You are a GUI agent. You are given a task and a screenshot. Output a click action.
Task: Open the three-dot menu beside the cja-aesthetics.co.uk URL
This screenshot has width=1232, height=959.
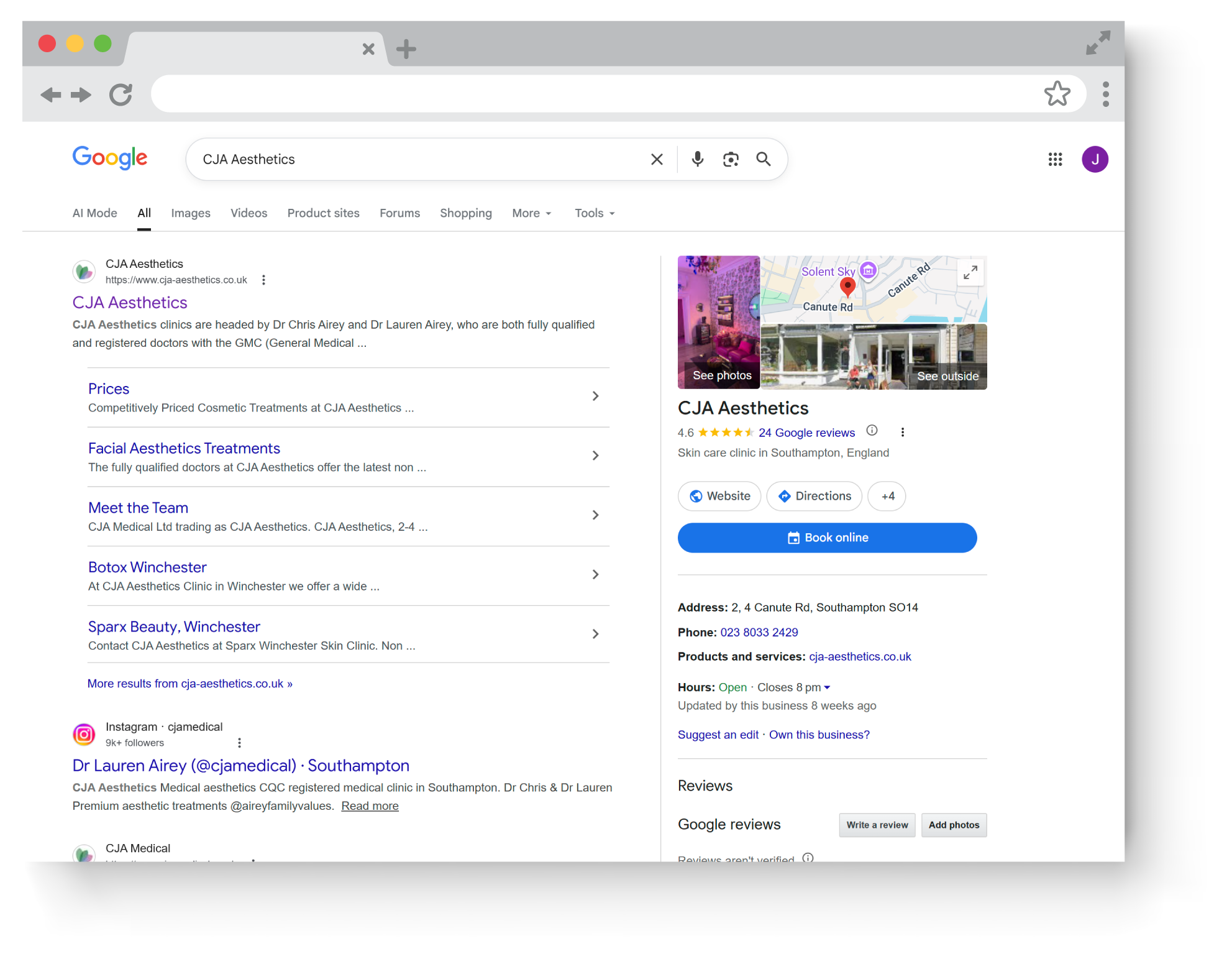click(x=263, y=280)
